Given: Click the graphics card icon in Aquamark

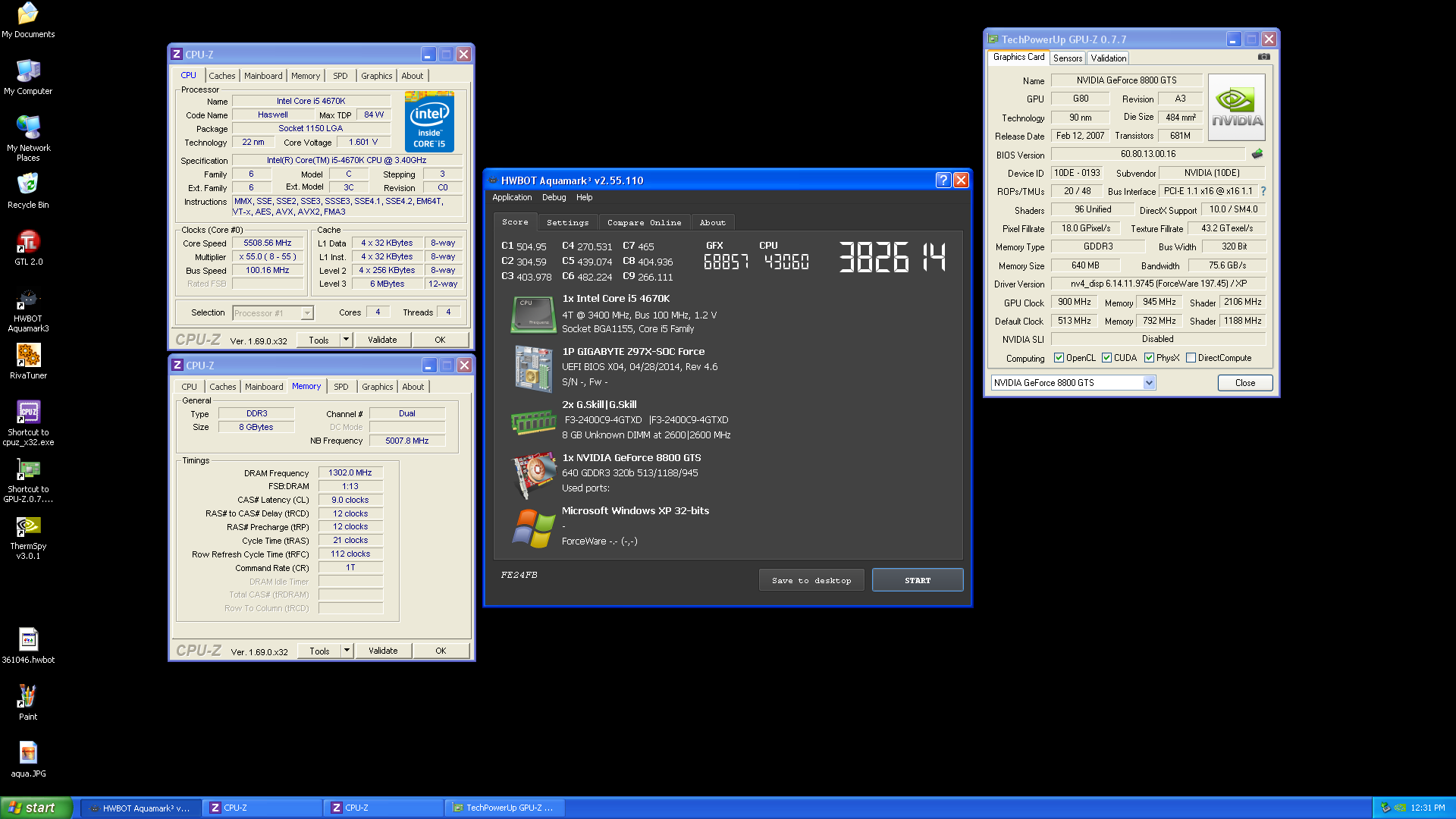Looking at the screenshot, I should click(534, 475).
